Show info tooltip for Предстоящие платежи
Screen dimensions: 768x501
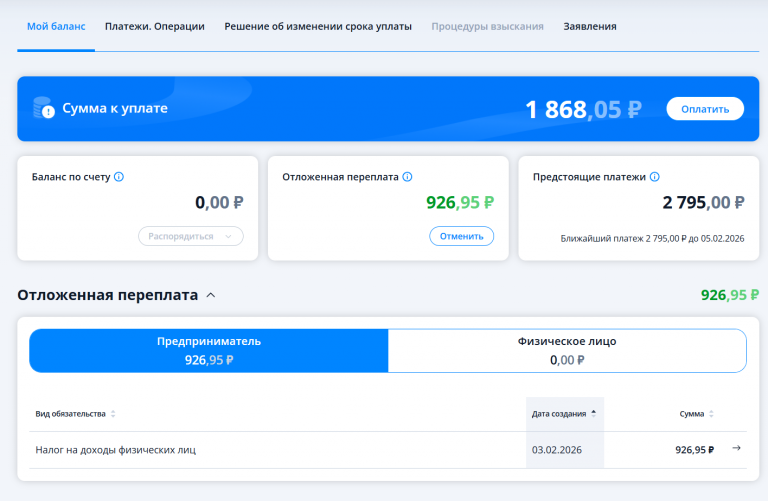[655, 177]
